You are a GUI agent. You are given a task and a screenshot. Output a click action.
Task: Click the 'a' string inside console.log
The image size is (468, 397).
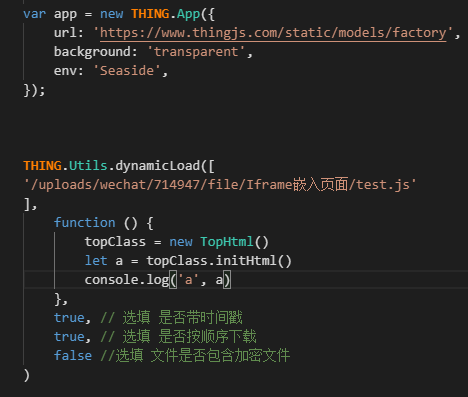coord(189,280)
